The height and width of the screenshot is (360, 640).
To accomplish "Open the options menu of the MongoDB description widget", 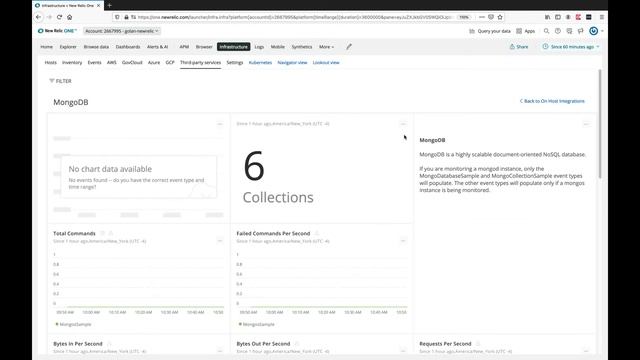I will coord(586,124).
